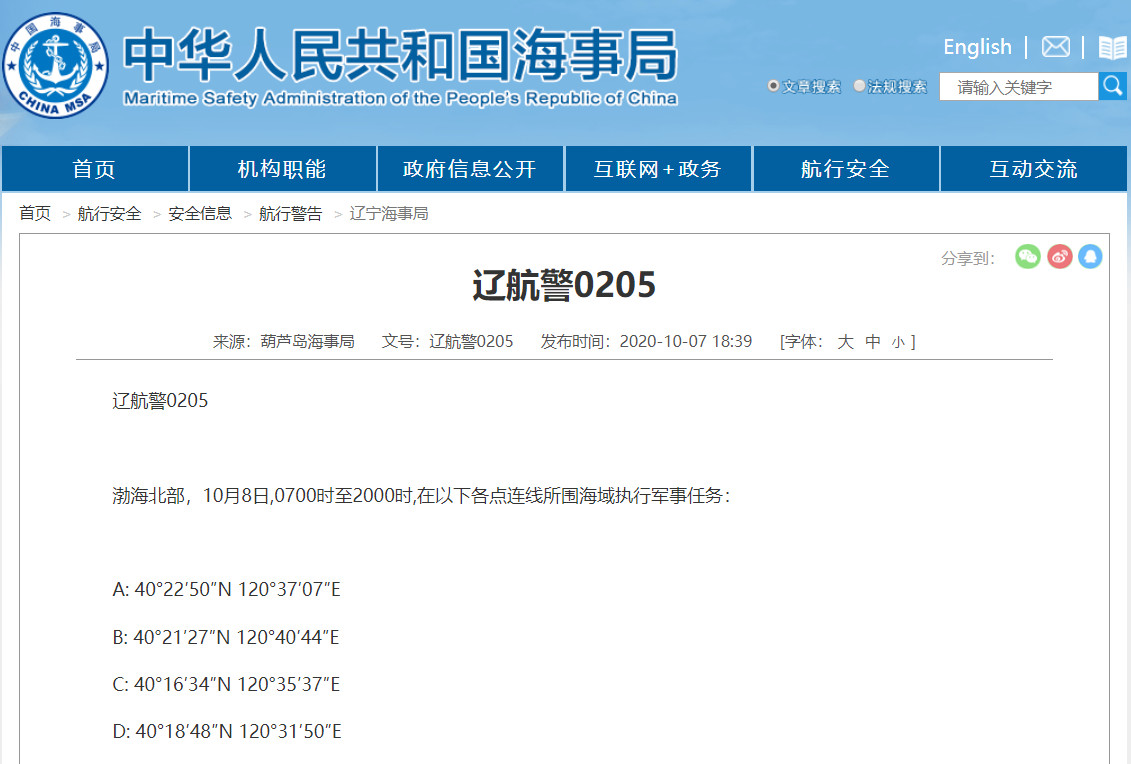Open 政府信息公开 navigation menu
This screenshot has width=1131, height=764.
[470, 169]
